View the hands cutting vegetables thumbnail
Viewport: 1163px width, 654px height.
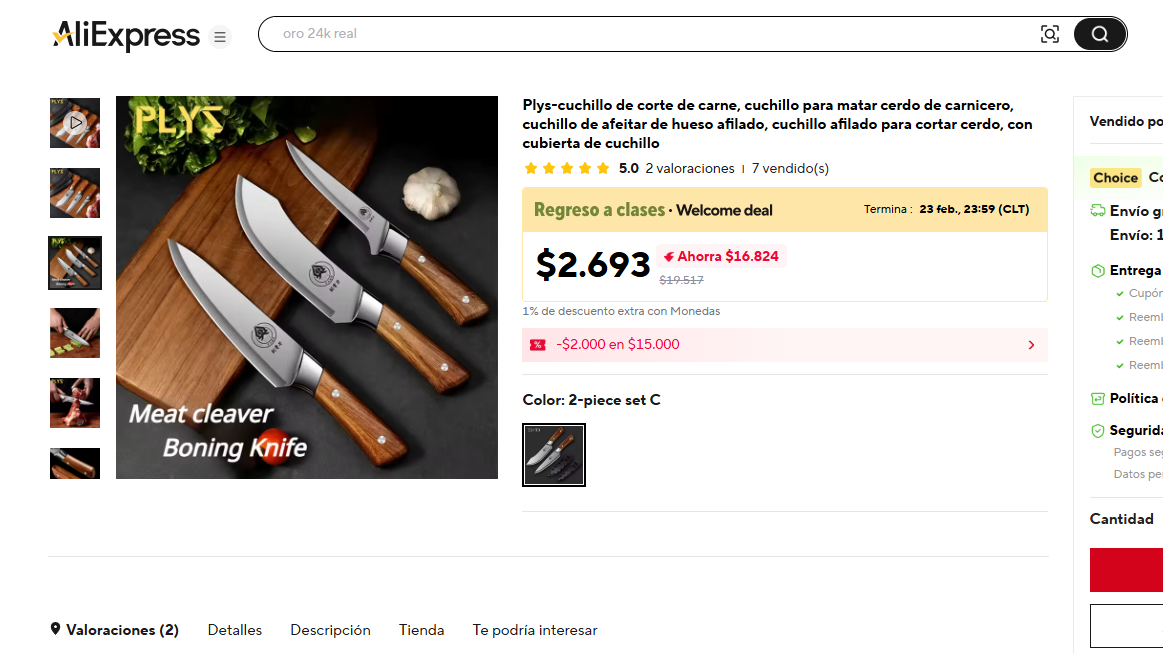coord(75,333)
